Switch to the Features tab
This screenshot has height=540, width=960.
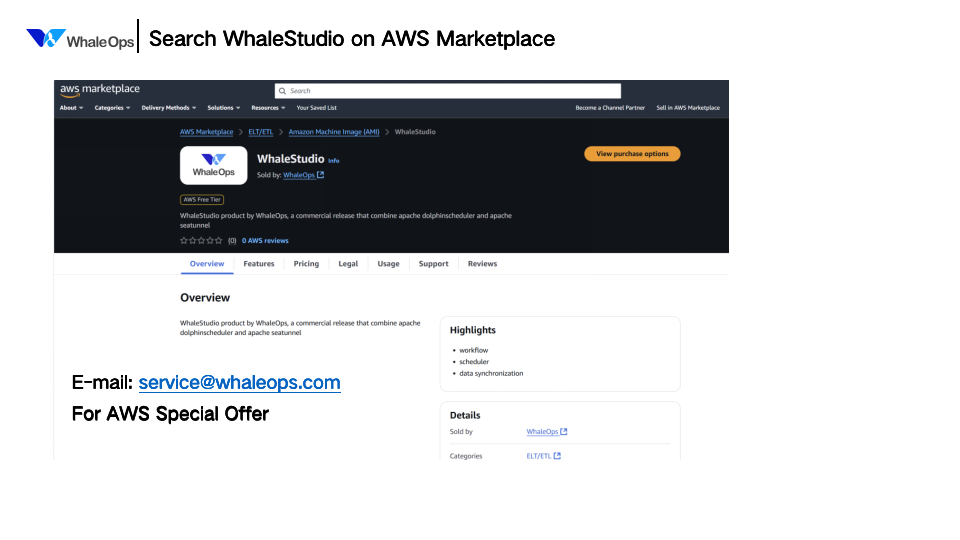(259, 264)
